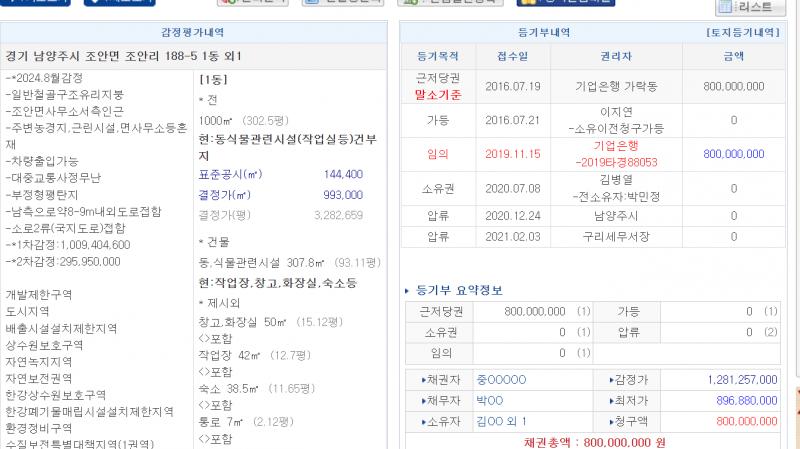Click 이지연 소유이전청구가등 cell
This screenshot has width=800, height=449.
(x=616, y=120)
